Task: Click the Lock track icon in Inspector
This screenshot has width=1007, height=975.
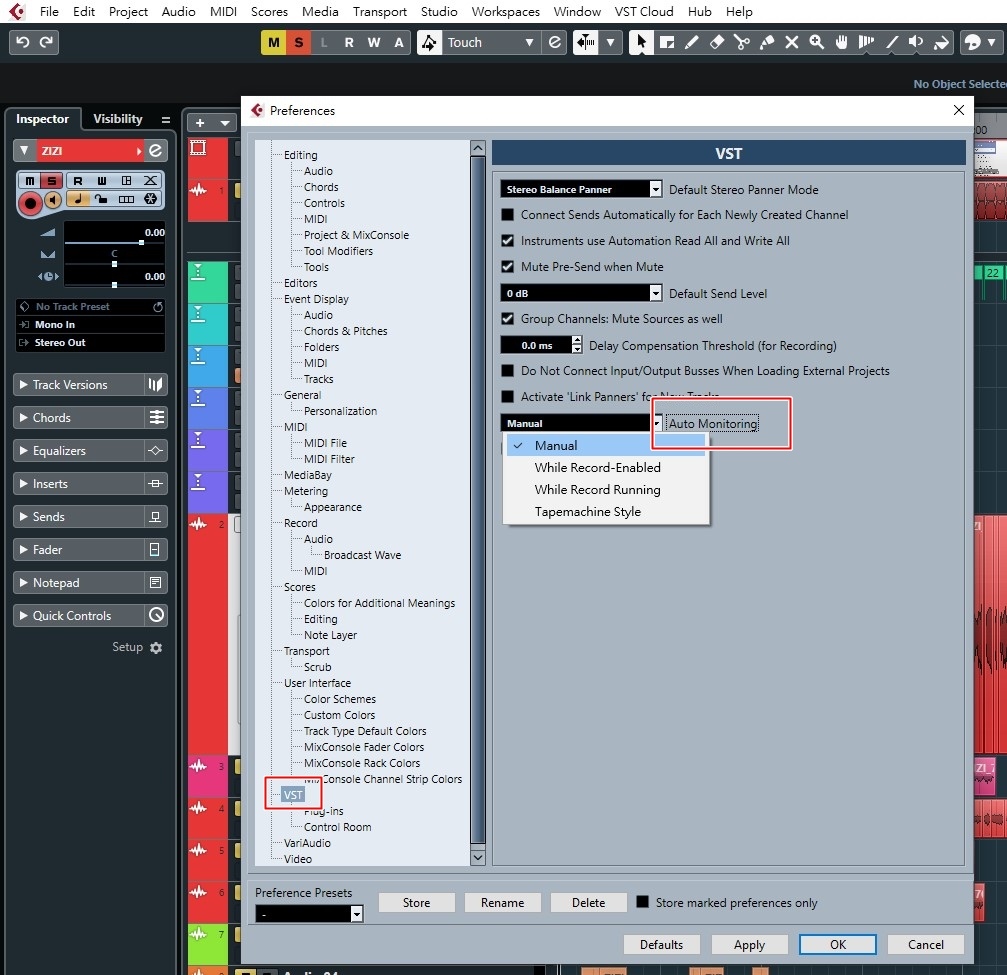Action: [101, 198]
